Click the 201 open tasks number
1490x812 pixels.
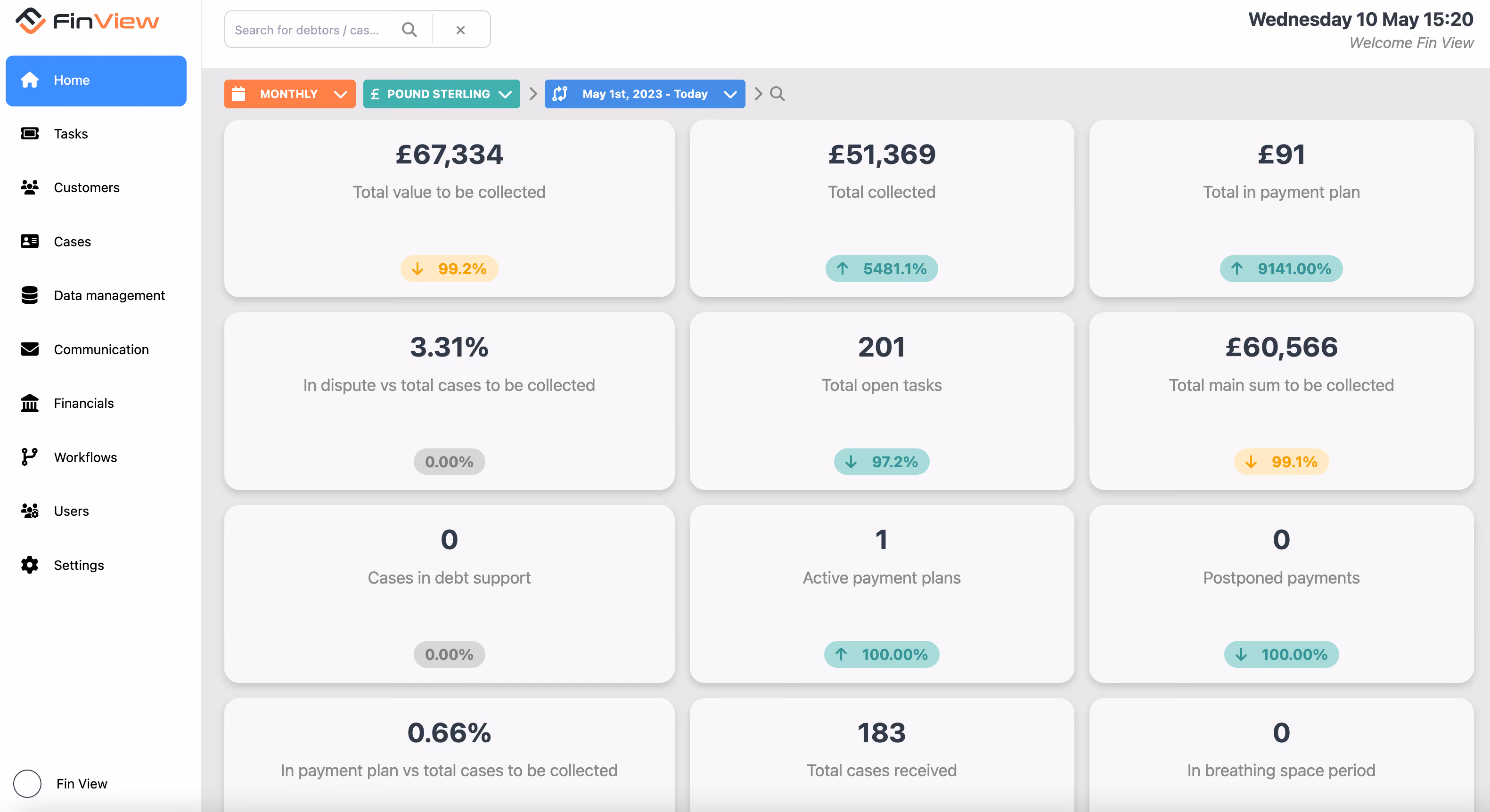click(882, 347)
